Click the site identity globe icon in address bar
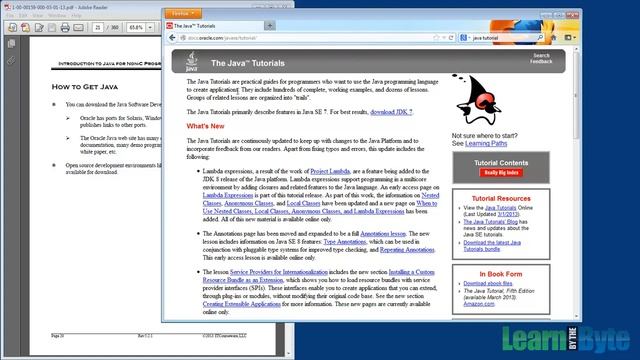640x360 pixels. point(183,38)
